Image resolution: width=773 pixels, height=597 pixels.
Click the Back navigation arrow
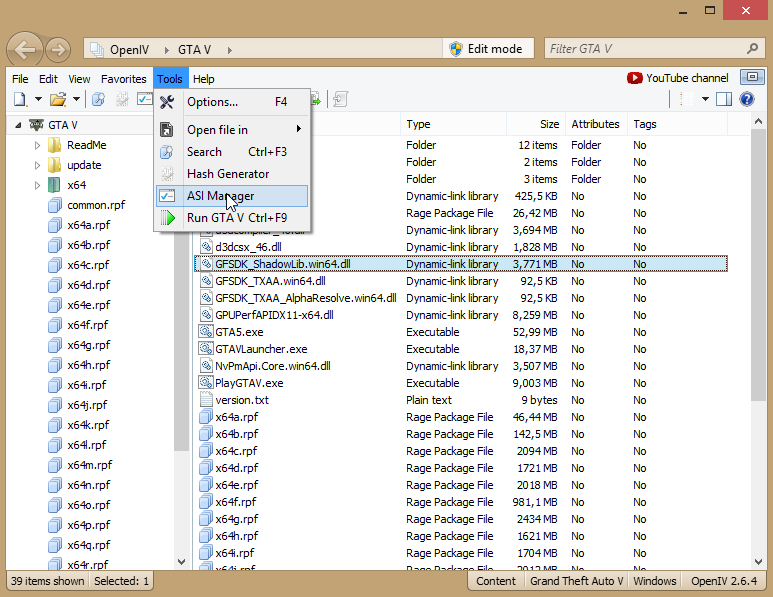tap(24, 49)
